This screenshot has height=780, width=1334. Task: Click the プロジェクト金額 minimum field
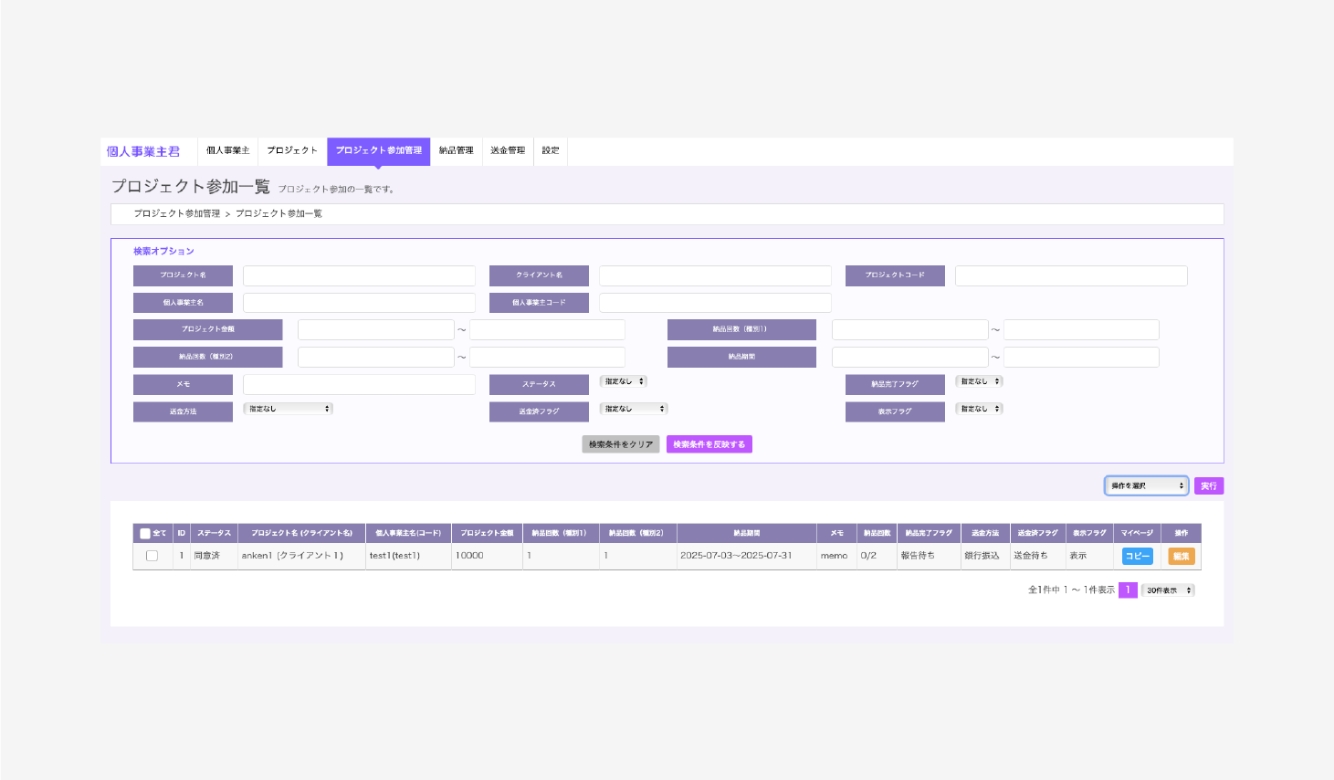pos(376,330)
